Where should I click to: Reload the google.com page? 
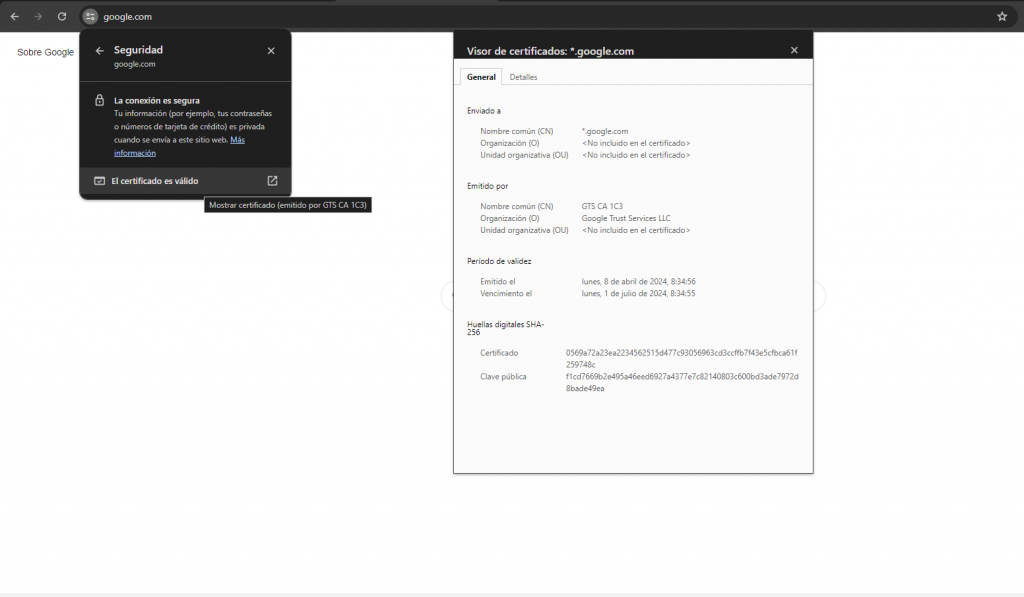pyautogui.click(x=62, y=17)
